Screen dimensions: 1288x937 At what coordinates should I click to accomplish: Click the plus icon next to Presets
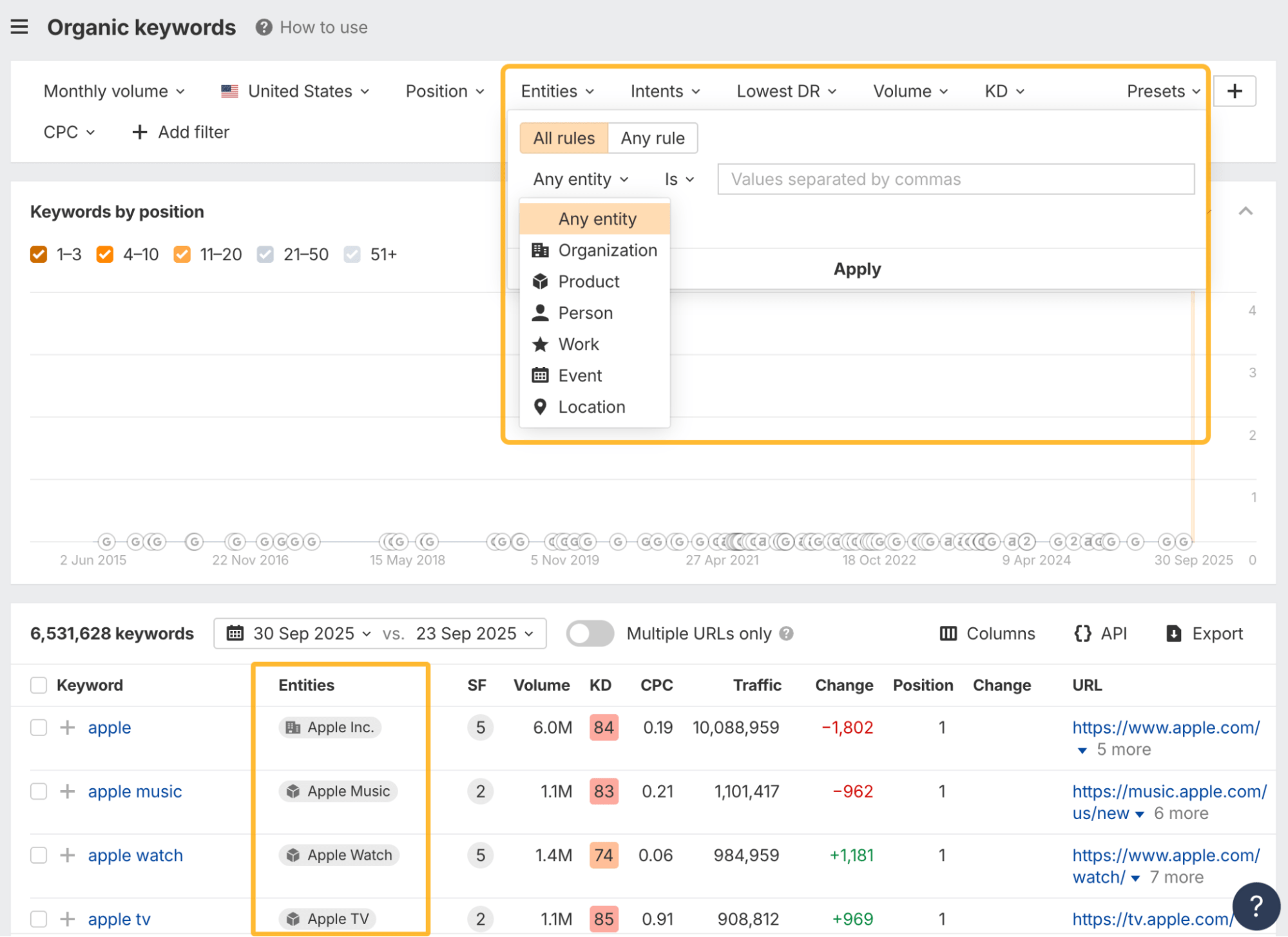tap(1234, 91)
